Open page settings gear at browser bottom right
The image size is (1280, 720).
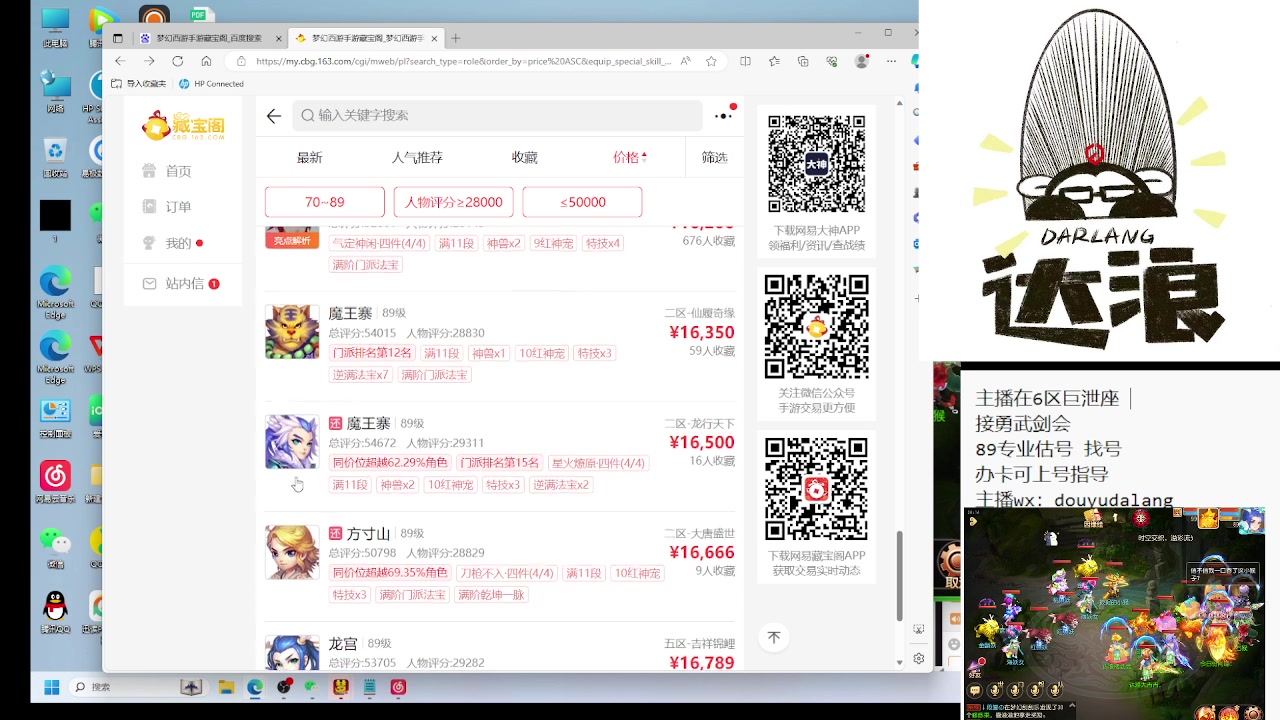coord(918,659)
